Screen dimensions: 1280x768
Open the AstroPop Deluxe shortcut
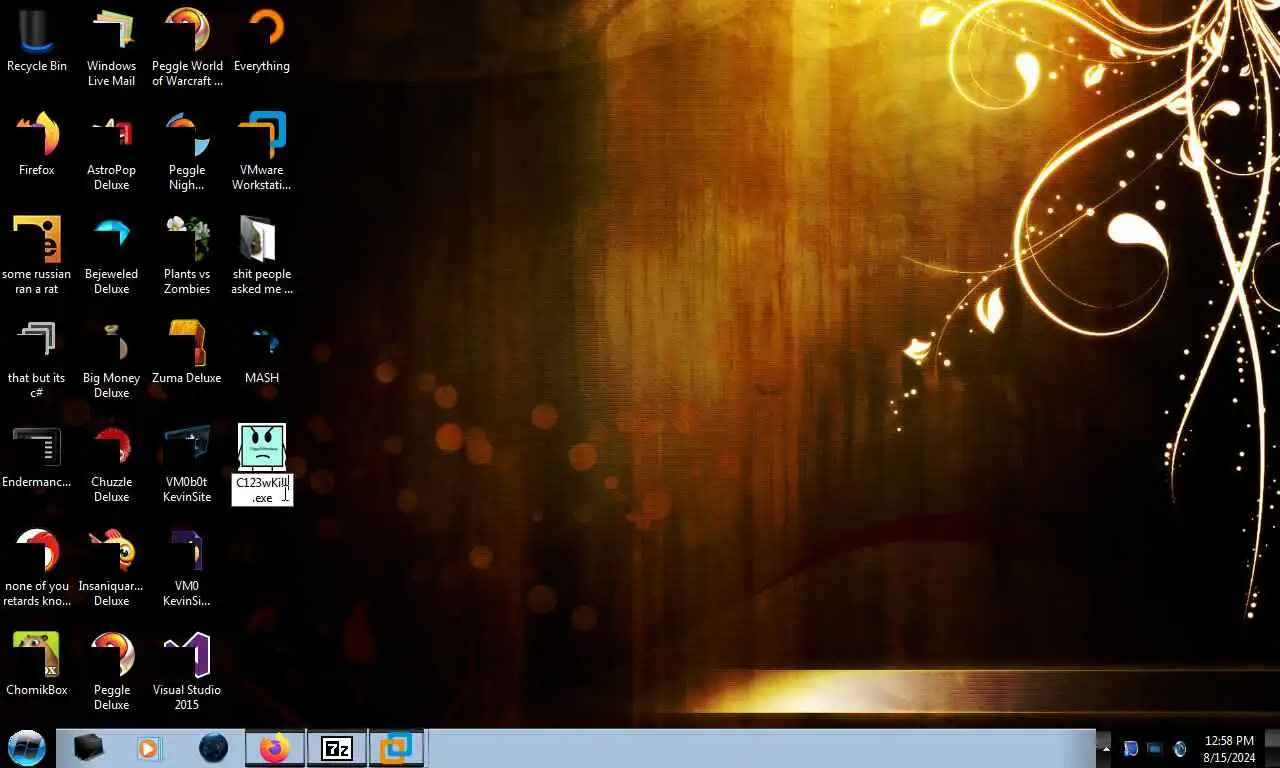pyautogui.click(x=111, y=152)
